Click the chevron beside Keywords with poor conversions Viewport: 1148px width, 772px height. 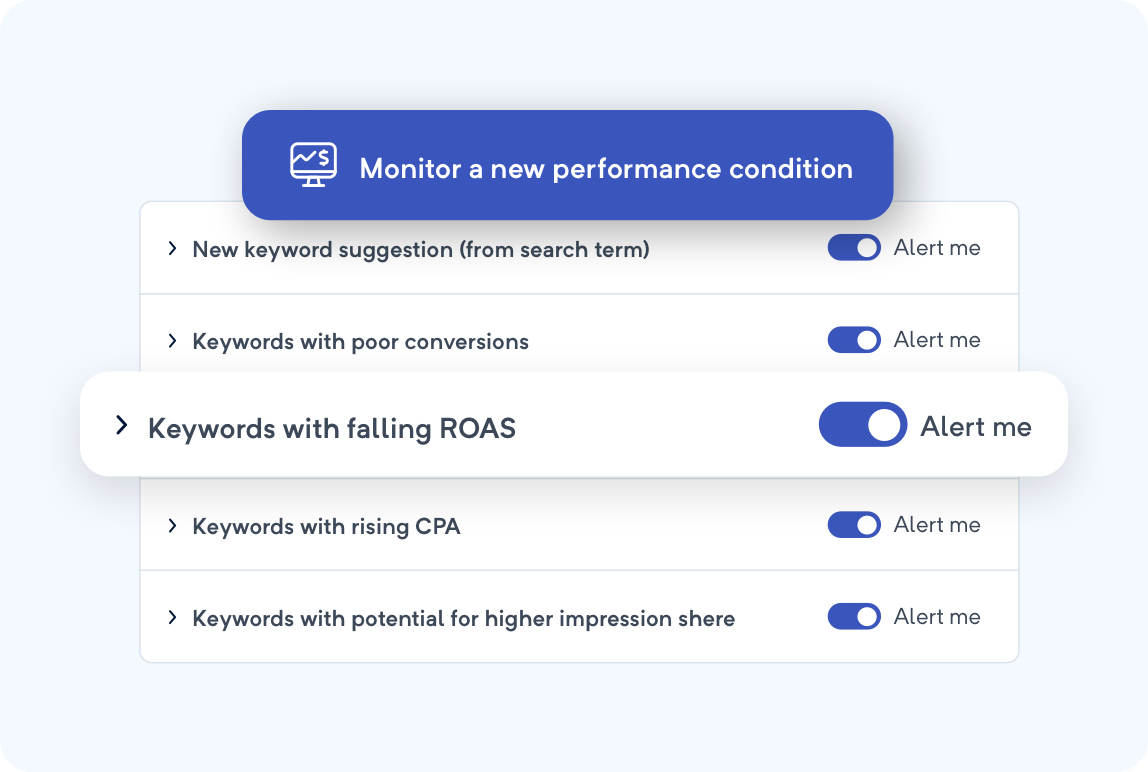tap(172, 340)
